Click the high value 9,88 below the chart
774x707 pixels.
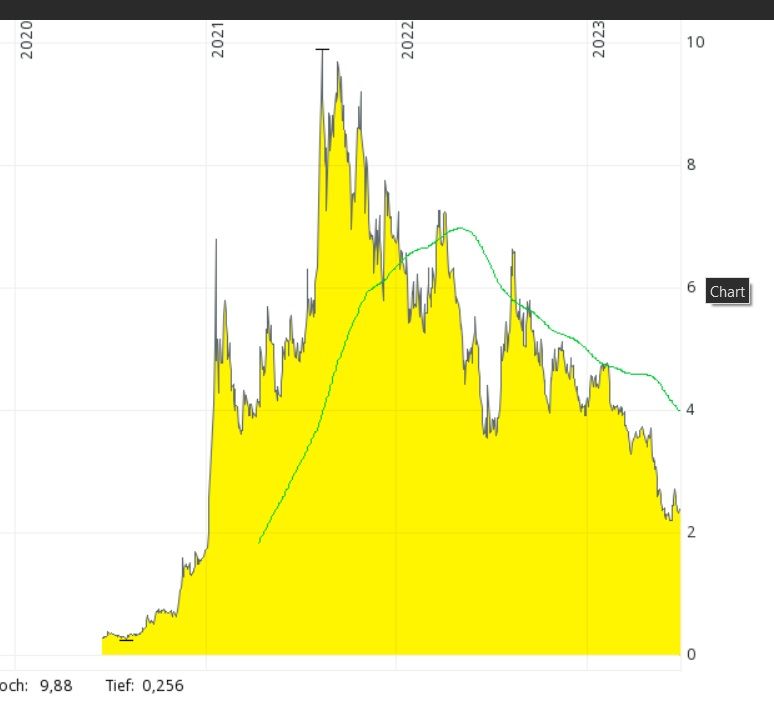tap(56, 686)
